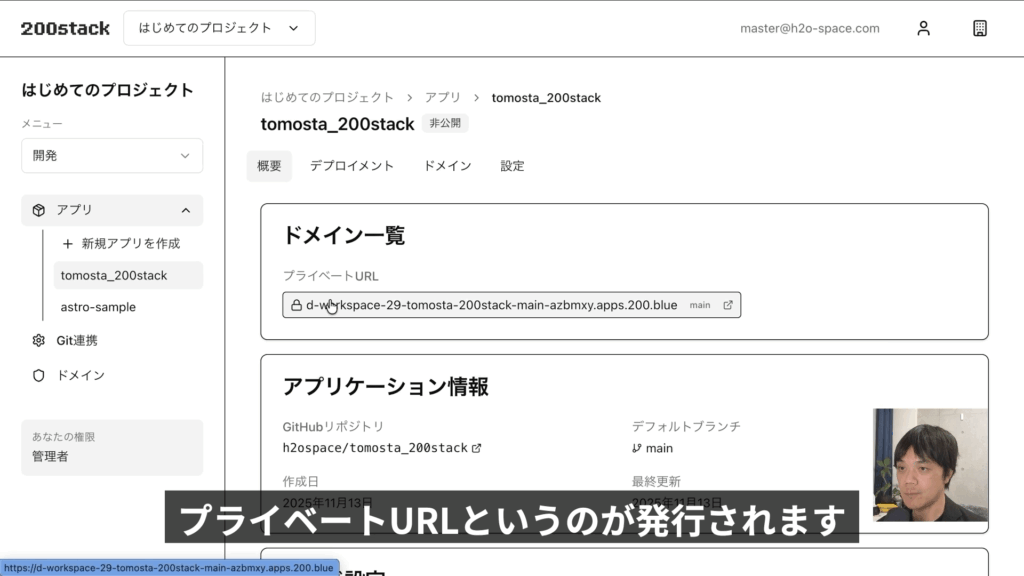Open the 開発 menu dropdown
Viewport: 1024px width, 576px height.
click(x=112, y=156)
